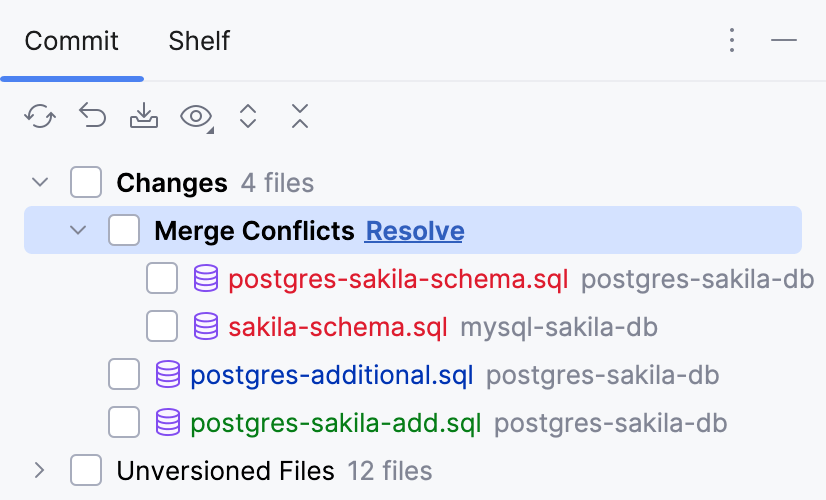Screen dimensions: 826x500
Task: Check the Merge Conflicts checkbox
Action: click(x=124, y=231)
